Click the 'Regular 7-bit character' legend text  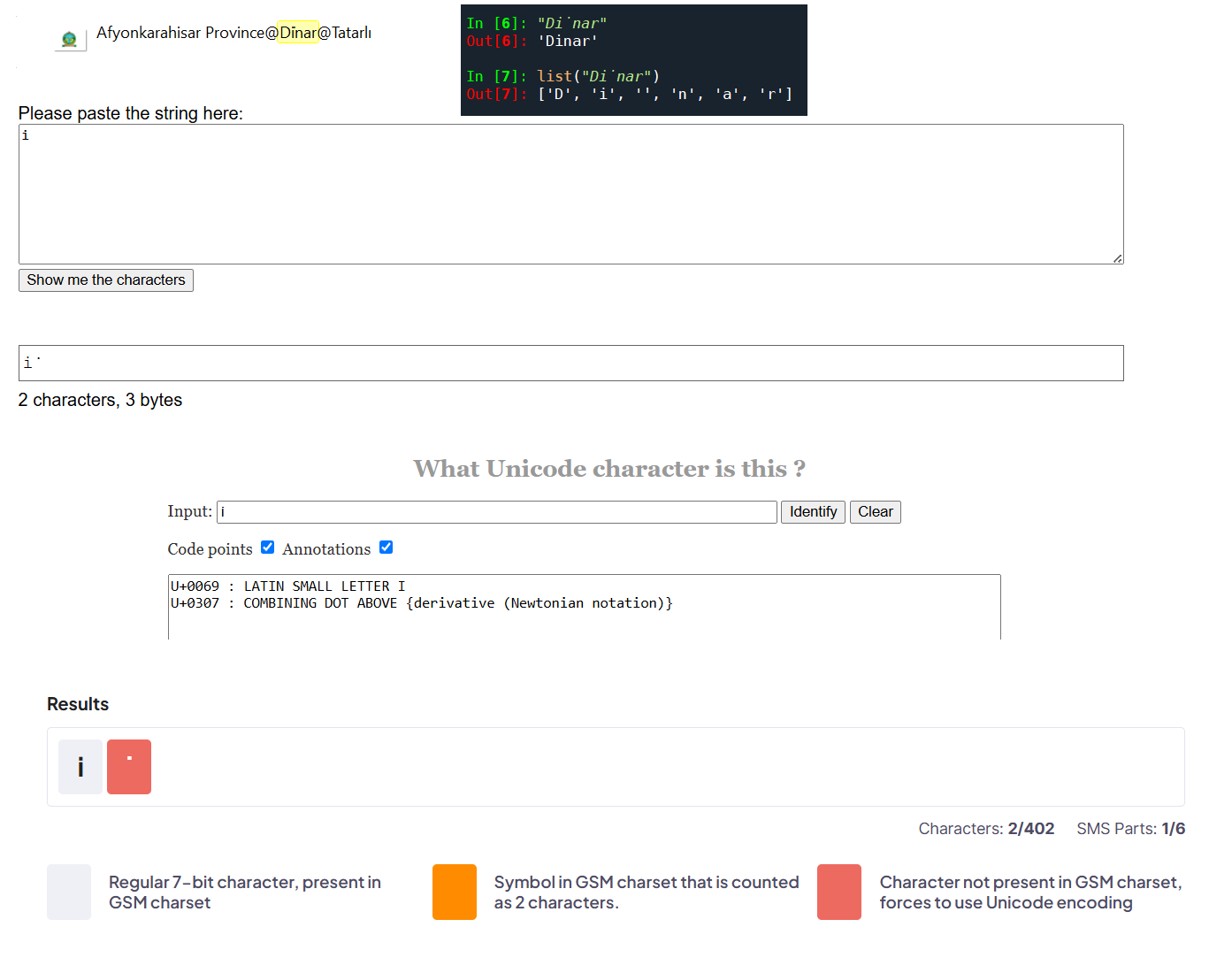[245, 893]
